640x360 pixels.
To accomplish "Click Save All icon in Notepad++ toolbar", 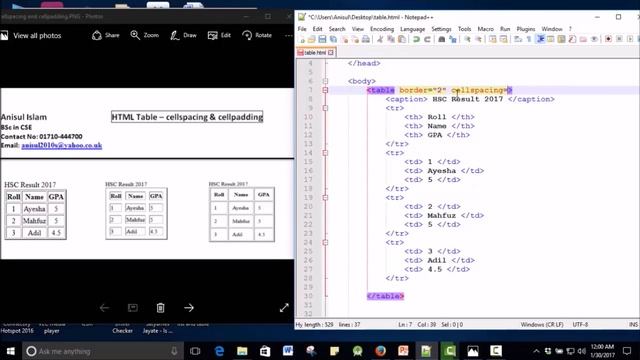I will tap(333, 40).
